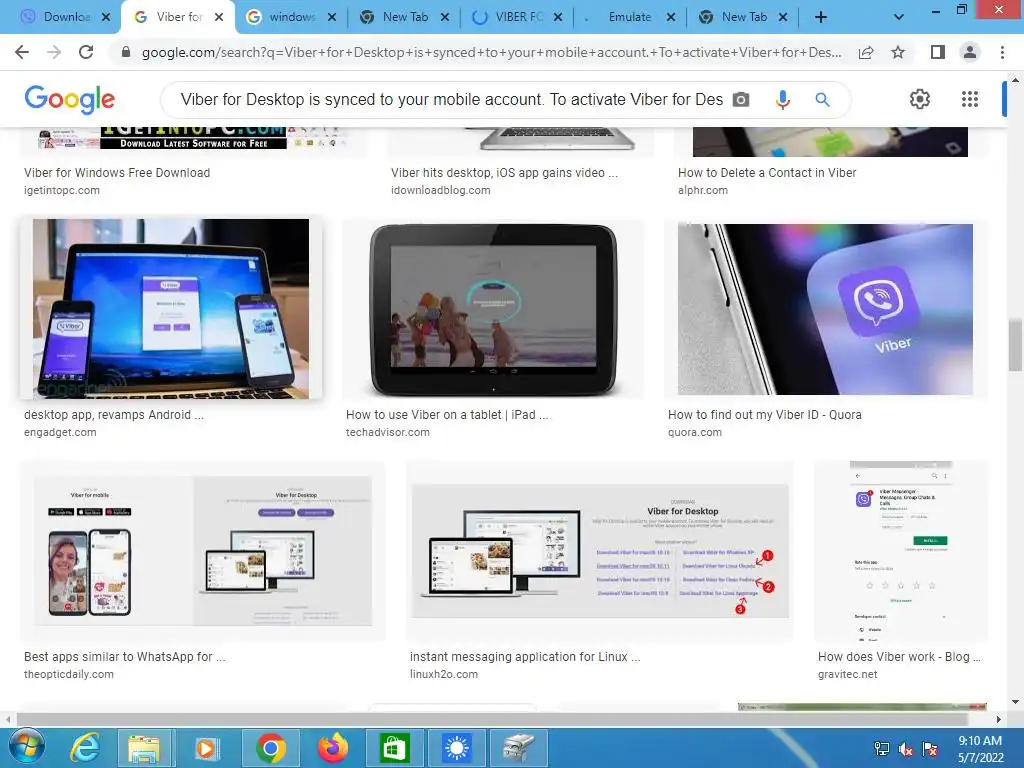The image size is (1024, 768).
Task: Open Viber for Windows Free Download result
Action: tap(117, 173)
